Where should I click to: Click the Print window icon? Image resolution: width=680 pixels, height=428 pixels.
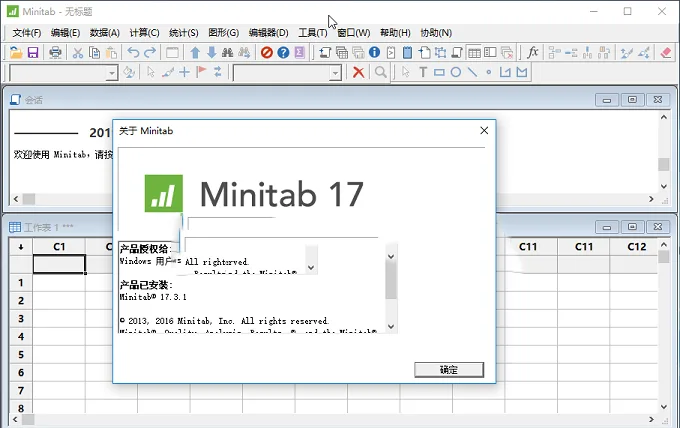(55, 52)
